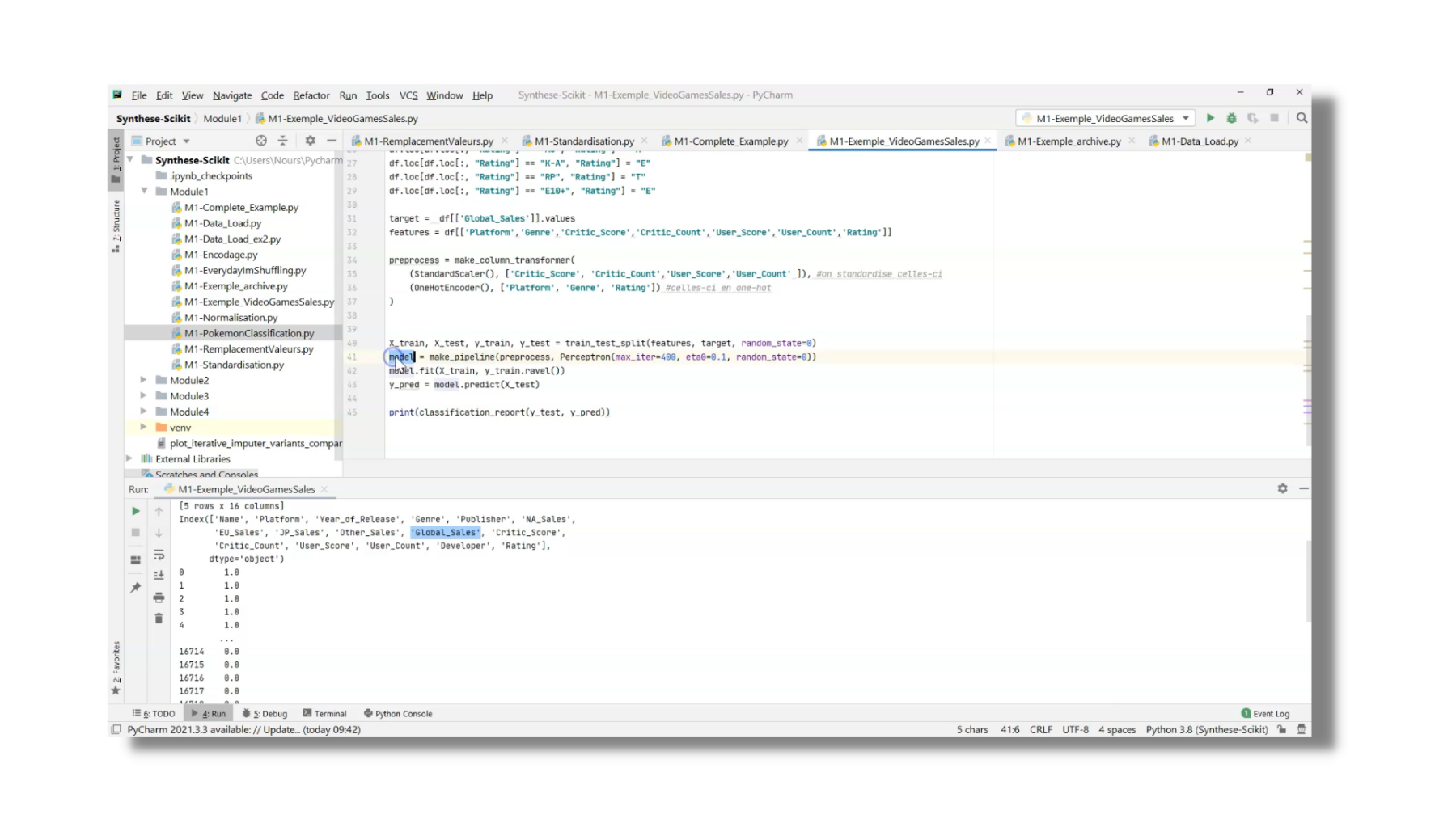Close the M1-Exemple_archive.py tab
The width and height of the screenshot is (1456, 819).
click(1132, 141)
